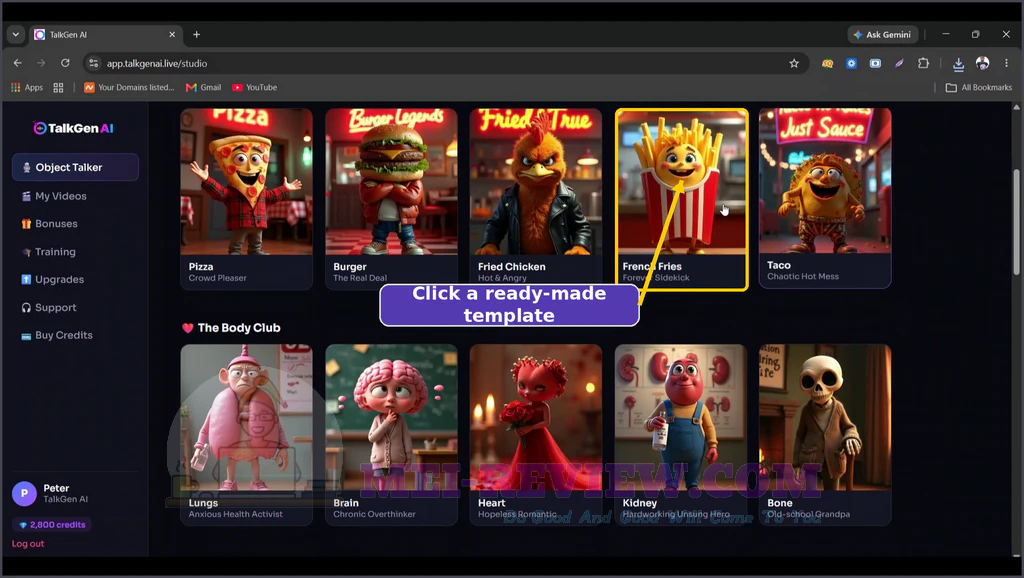Open the Chrome three-dot menu
The width and height of the screenshot is (1024, 578).
click(1006, 63)
